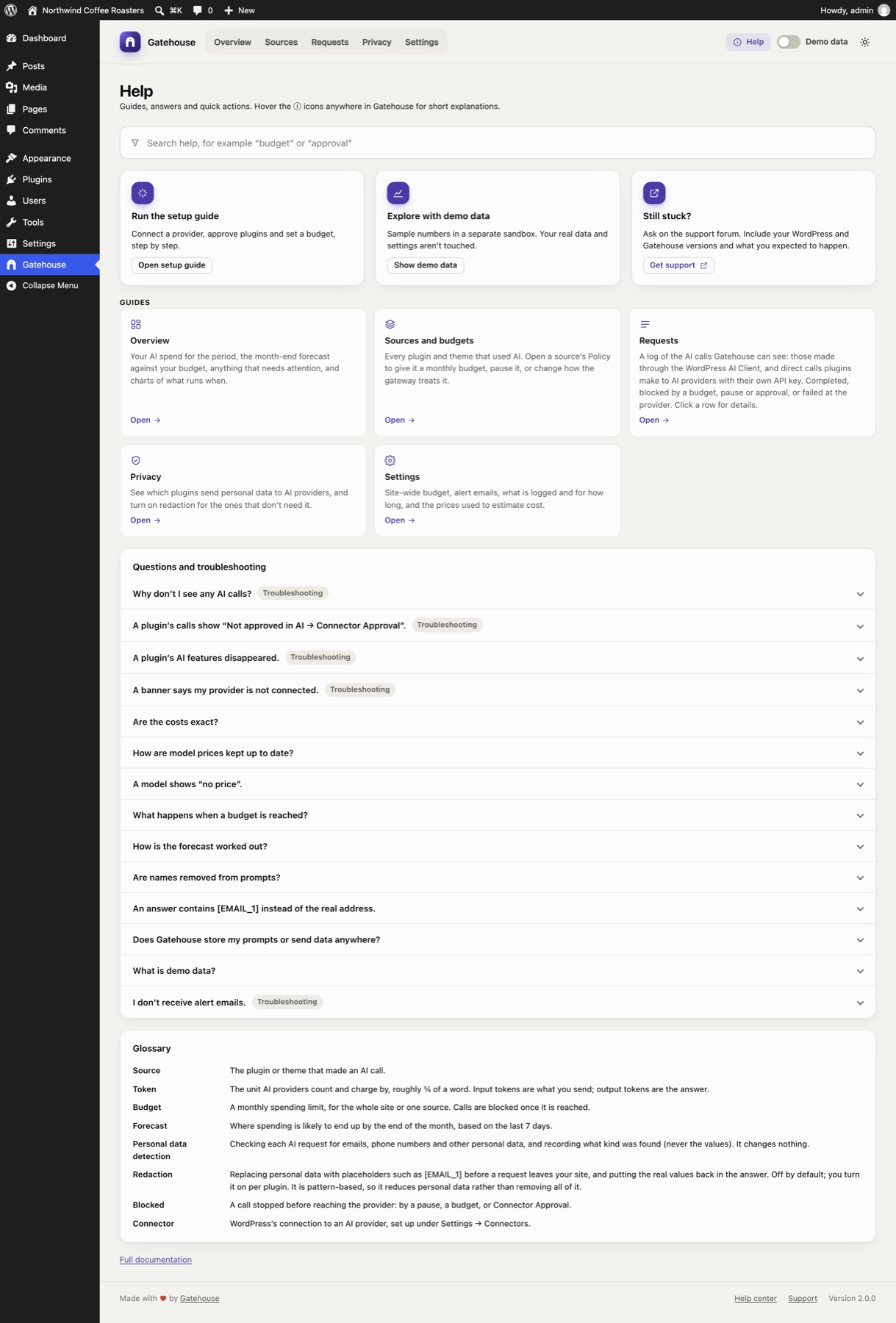
Task: Click the demo data chart icon
Action: [x=398, y=193]
